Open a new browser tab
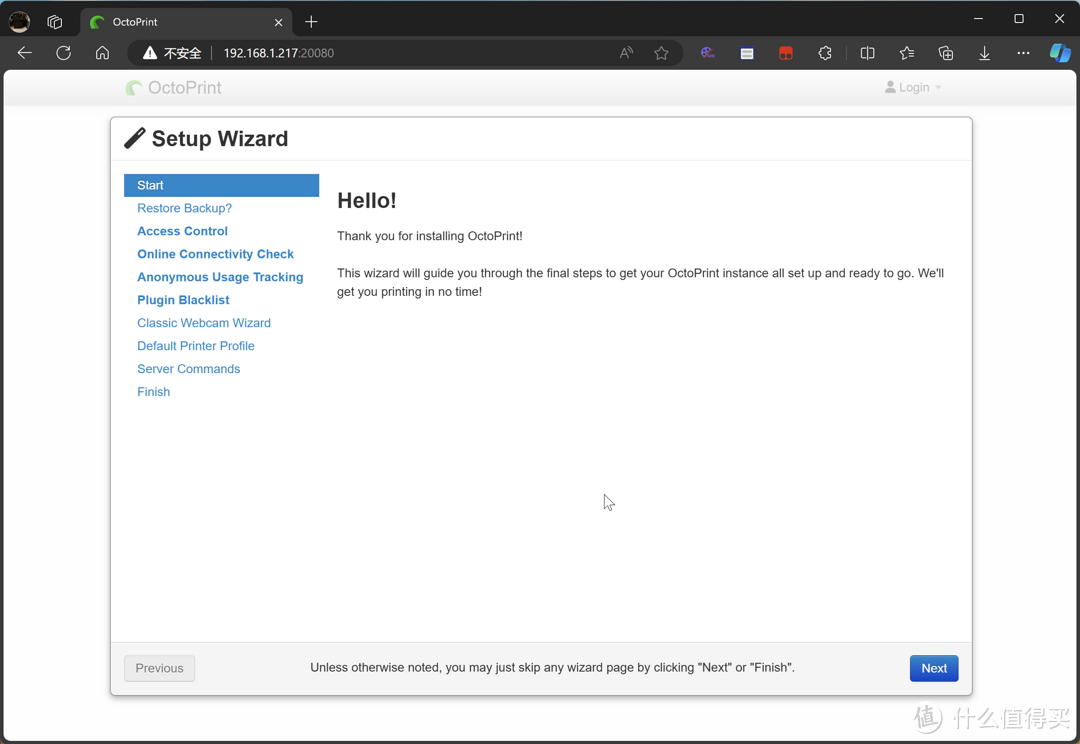This screenshot has height=744, width=1080. (x=311, y=21)
